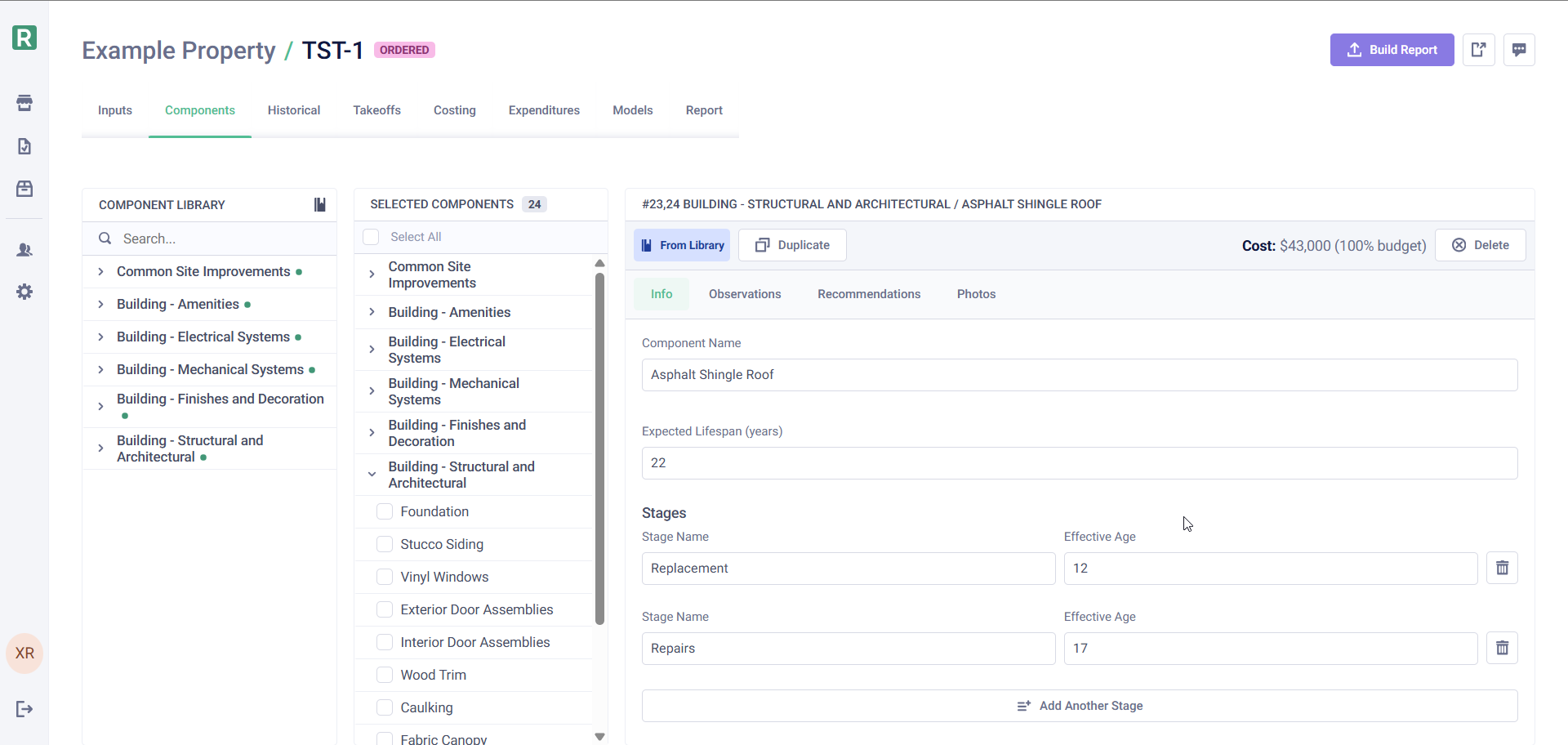Expand library Structural and Architectural chevron
Viewport: 1568px width, 745px height.
click(100, 448)
